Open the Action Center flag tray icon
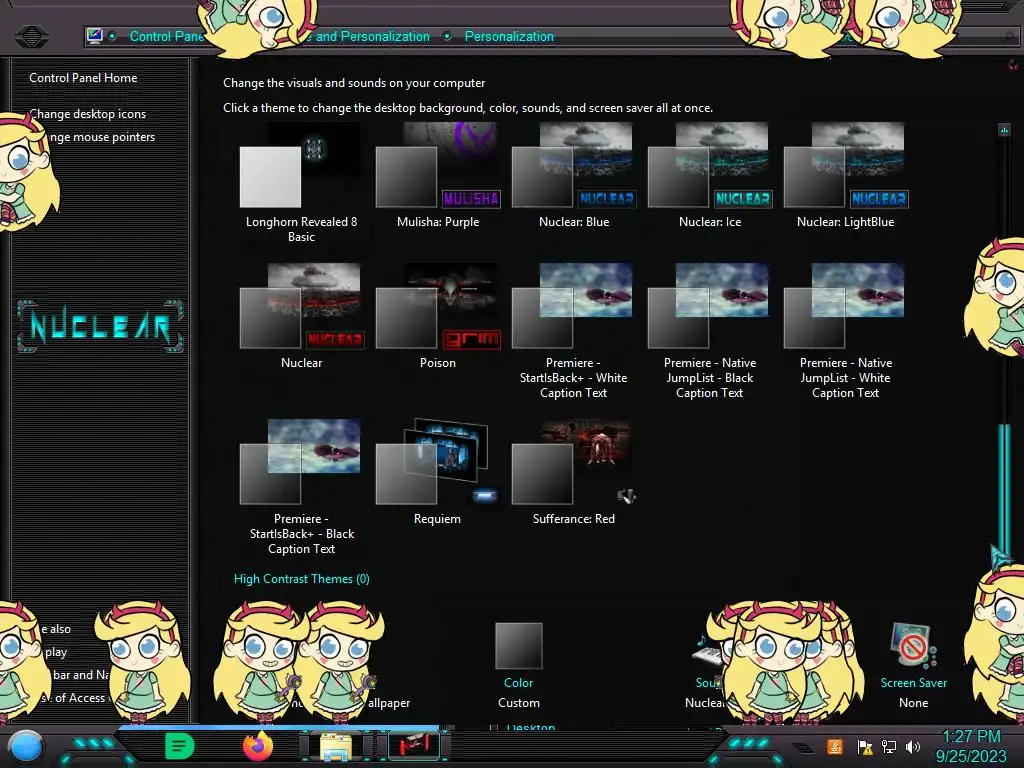Screen dimensions: 1024x768 coord(865,746)
